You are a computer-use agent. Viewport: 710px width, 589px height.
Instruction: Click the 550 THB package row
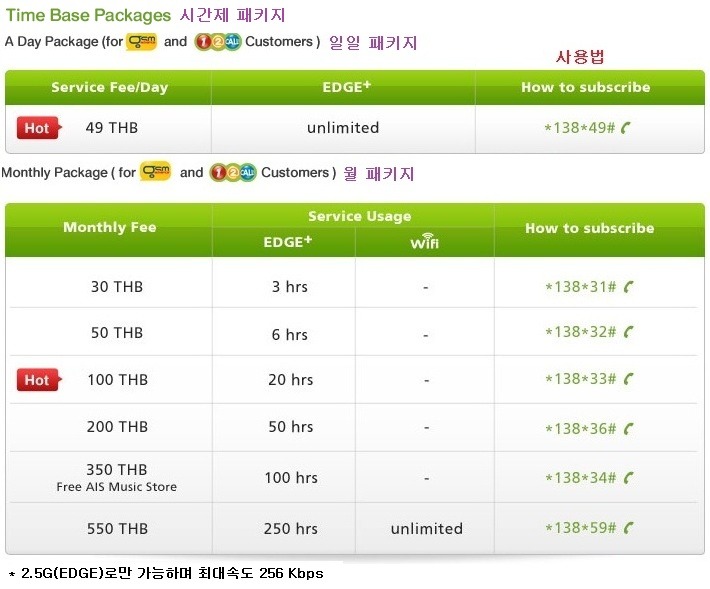click(355, 528)
